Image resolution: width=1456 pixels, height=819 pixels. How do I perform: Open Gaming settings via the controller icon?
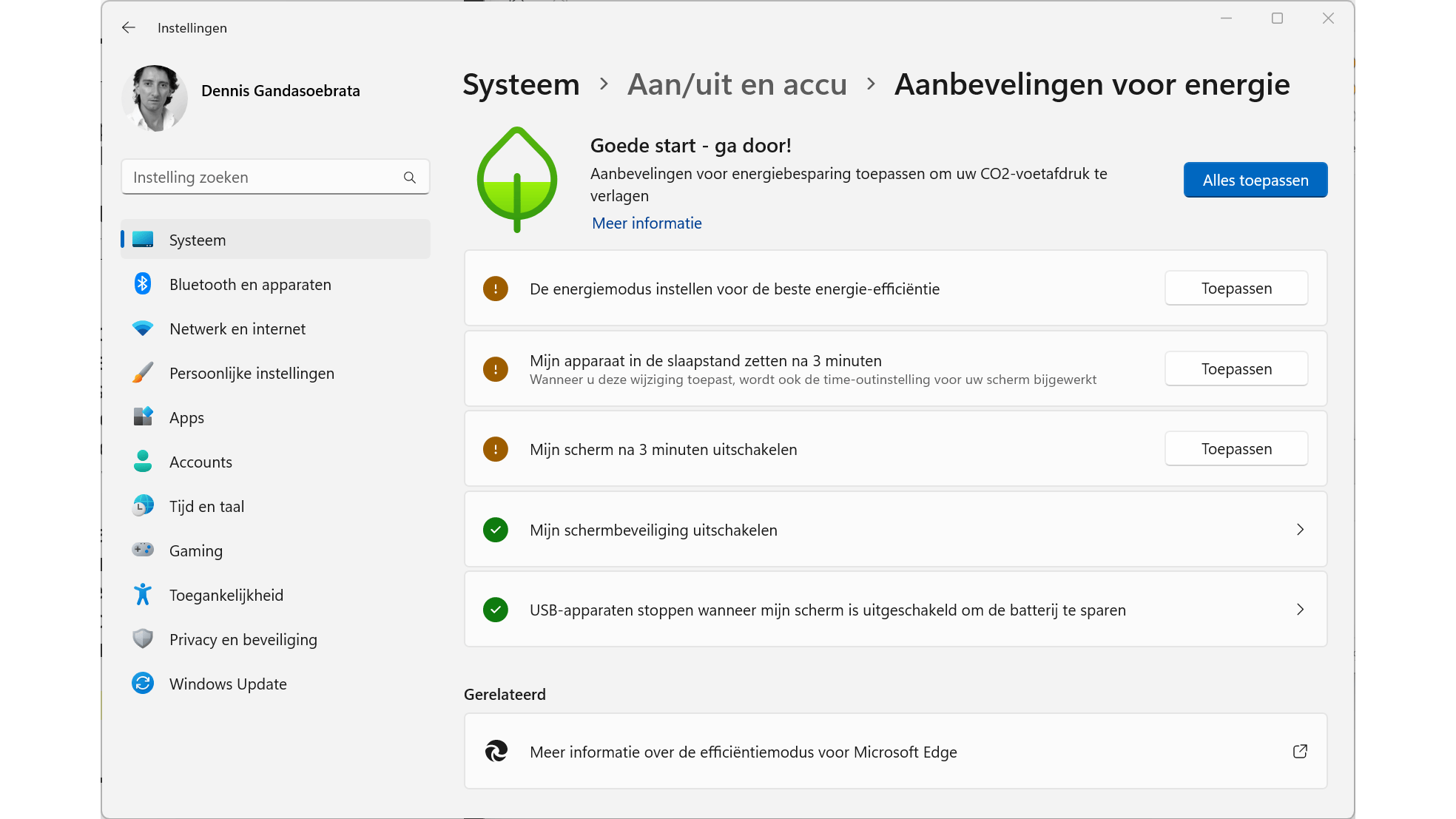pyautogui.click(x=143, y=550)
